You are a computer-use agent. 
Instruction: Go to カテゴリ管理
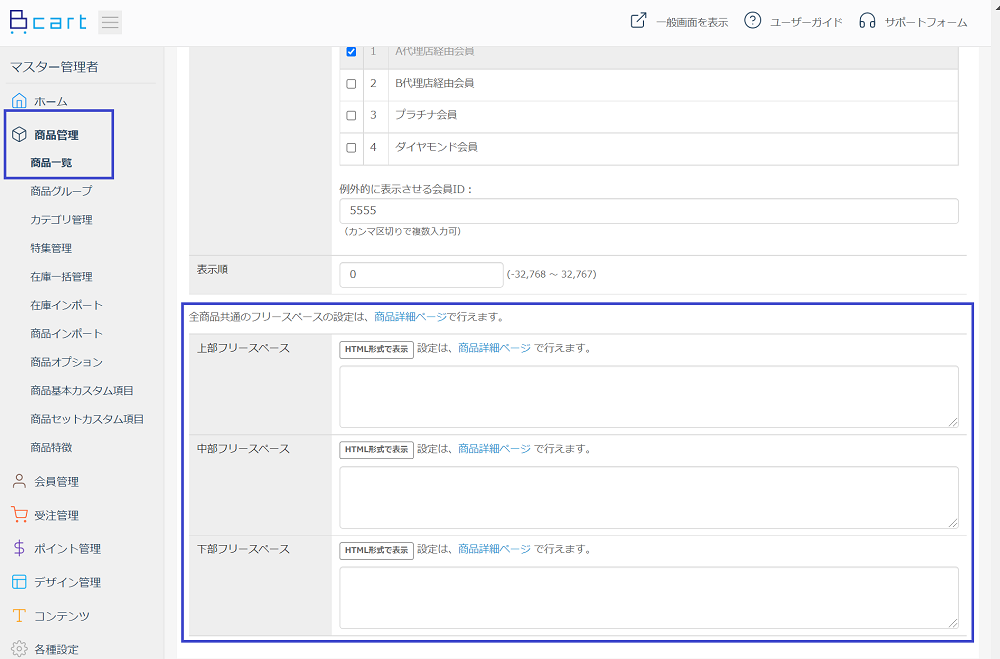click(61, 219)
